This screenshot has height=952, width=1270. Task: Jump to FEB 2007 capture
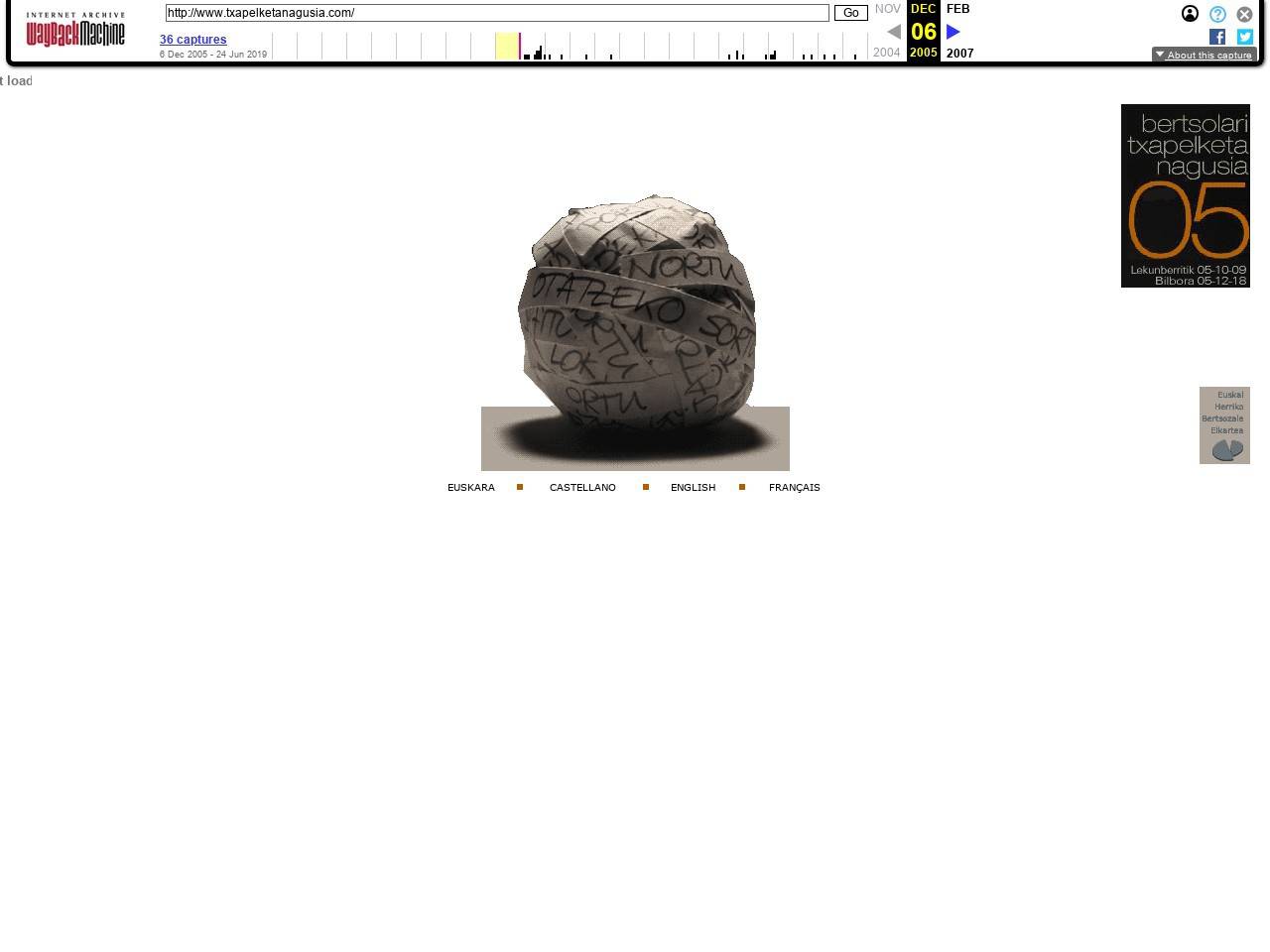(958, 9)
